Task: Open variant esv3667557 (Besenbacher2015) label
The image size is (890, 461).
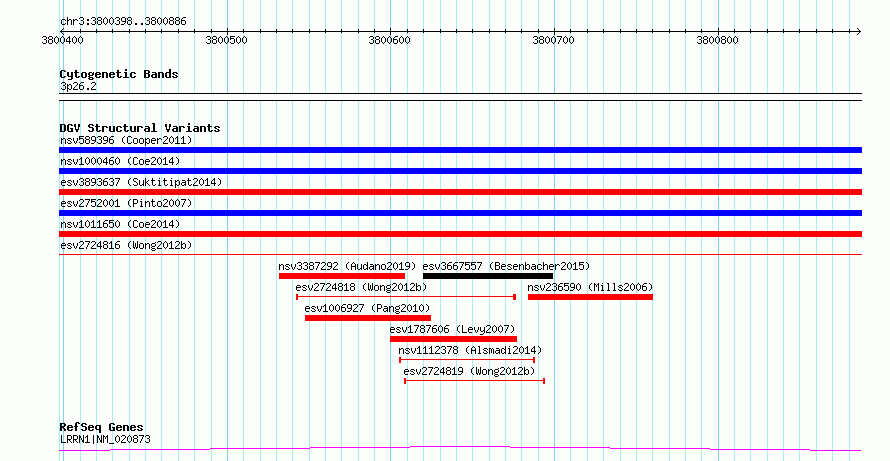Action: click(x=506, y=266)
